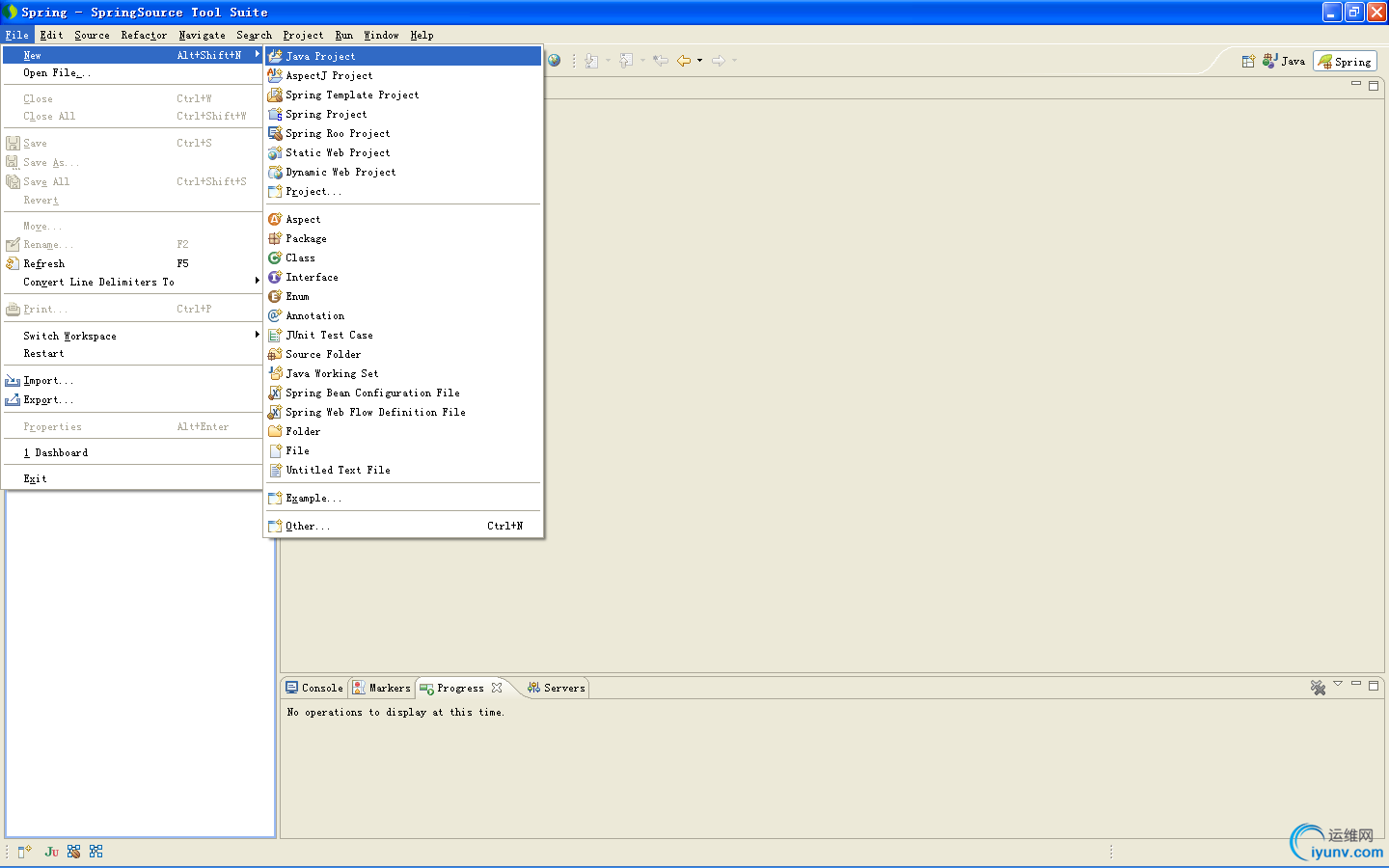Screen dimensions: 1389x868
Task: Click the Forward navigation arrow
Action: [x=719, y=61]
